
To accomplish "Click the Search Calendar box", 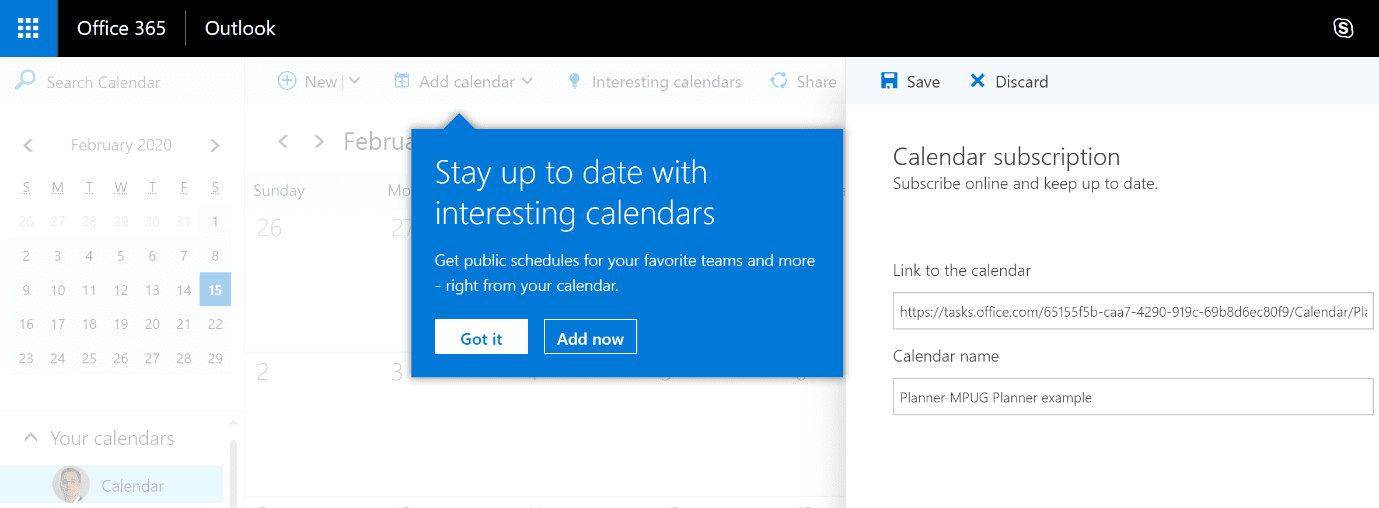I will (122, 82).
